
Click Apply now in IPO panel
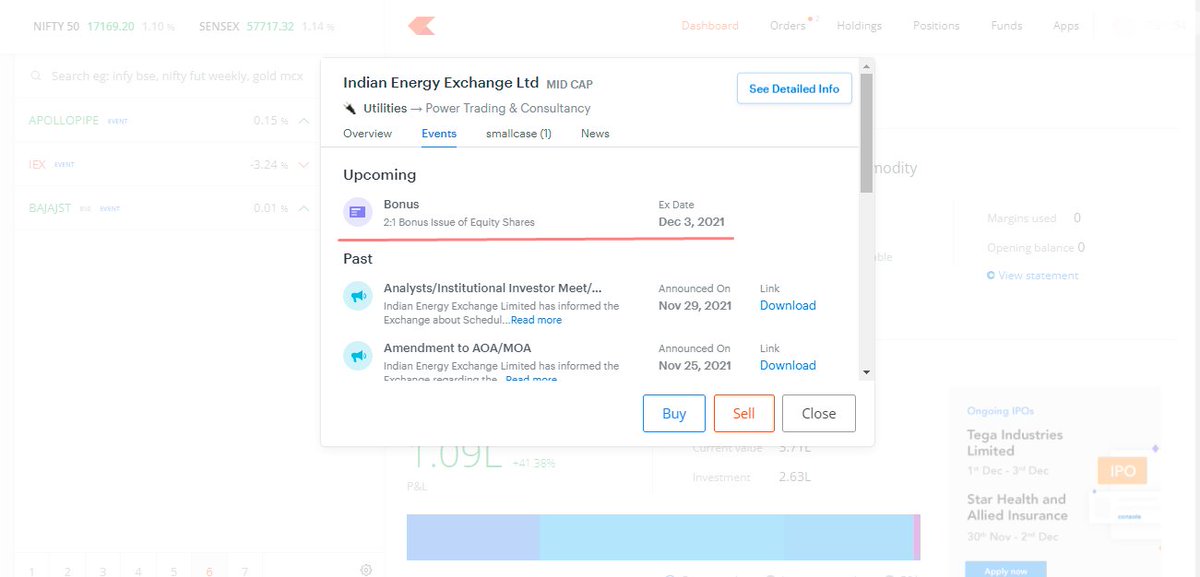coord(1005,571)
